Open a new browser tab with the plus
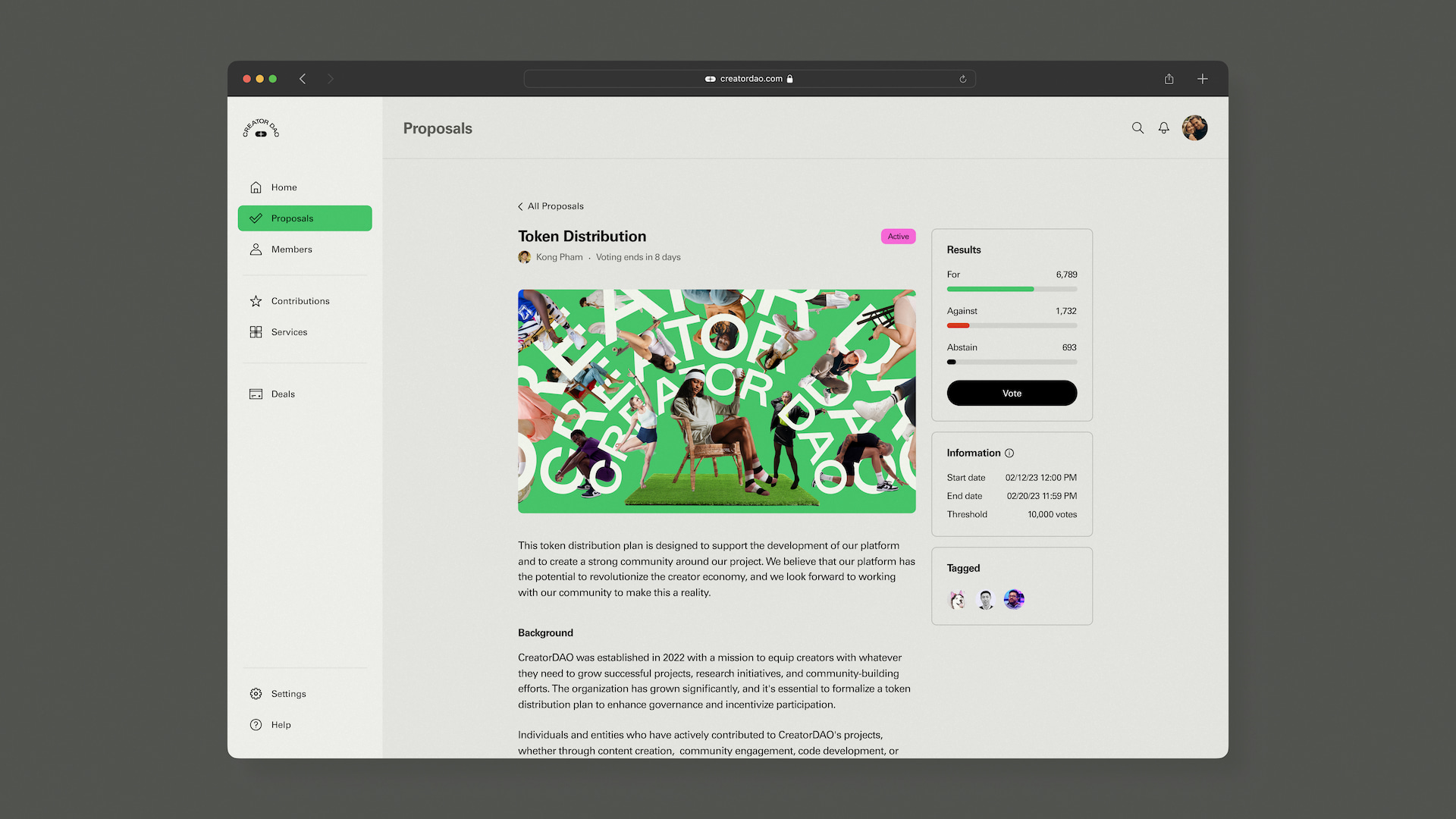The image size is (1456, 819). (1203, 78)
